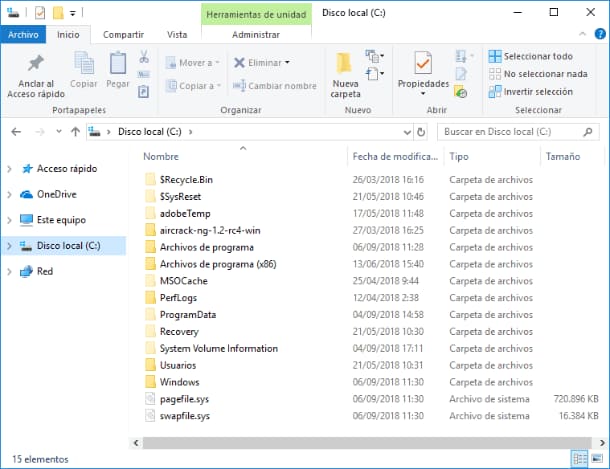
Task: Click the Edit icon in Abrir group
Action: pos(461,74)
